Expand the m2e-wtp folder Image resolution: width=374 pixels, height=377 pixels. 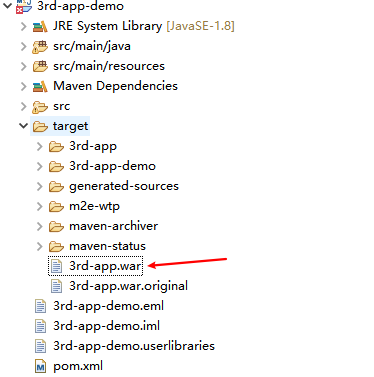click(40, 206)
